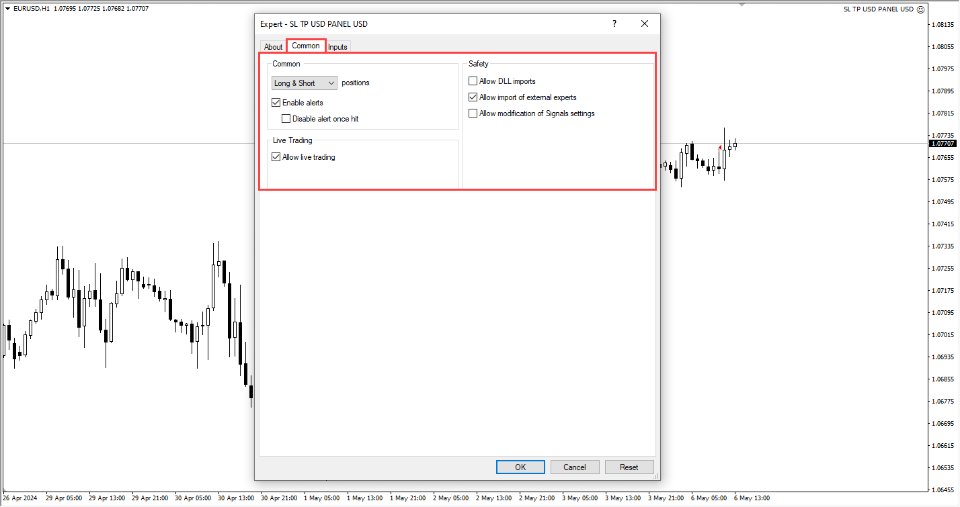Switch to the About tab

[273, 47]
